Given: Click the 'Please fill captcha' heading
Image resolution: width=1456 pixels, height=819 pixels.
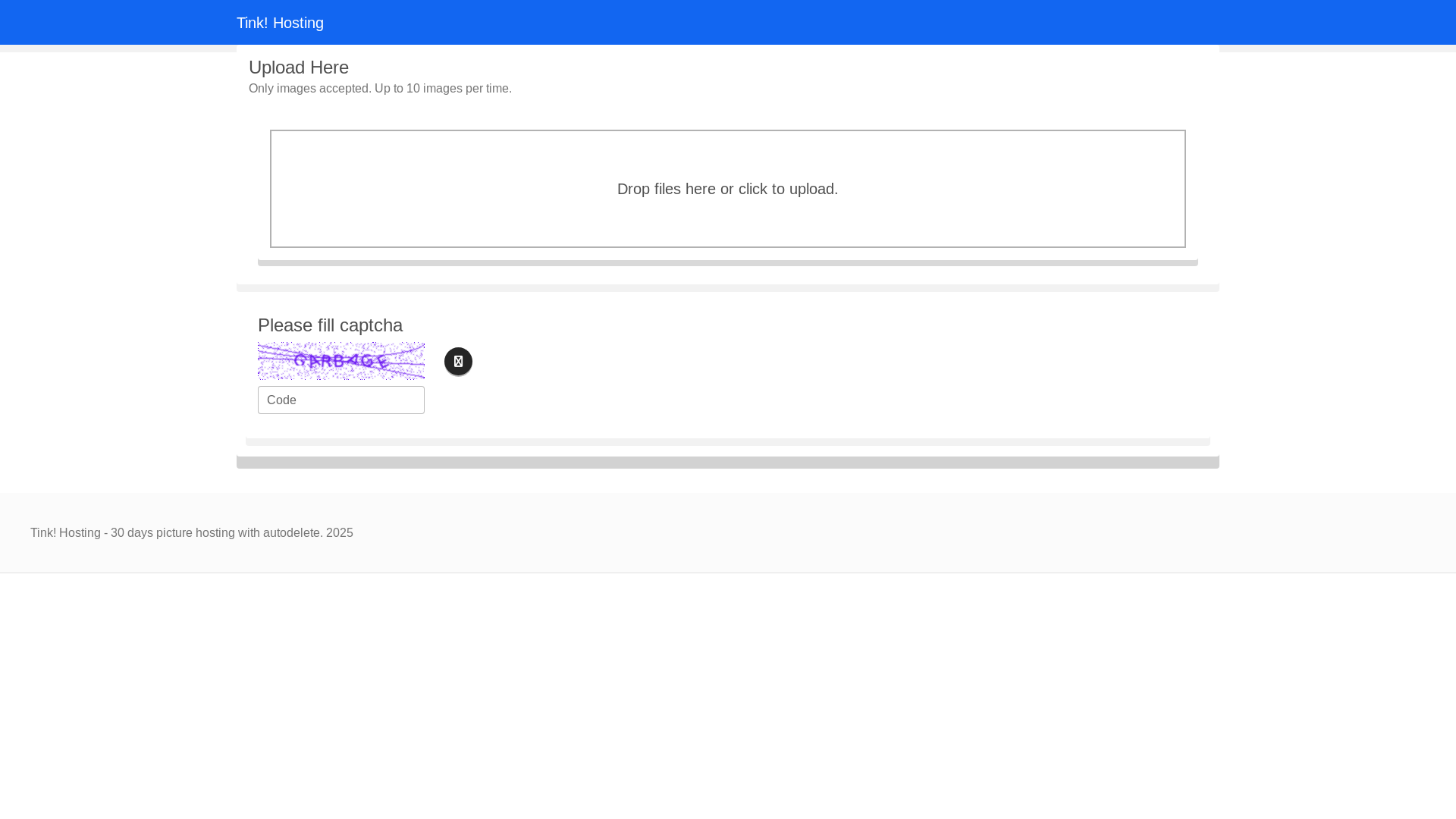Looking at the screenshot, I should click(330, 325).
